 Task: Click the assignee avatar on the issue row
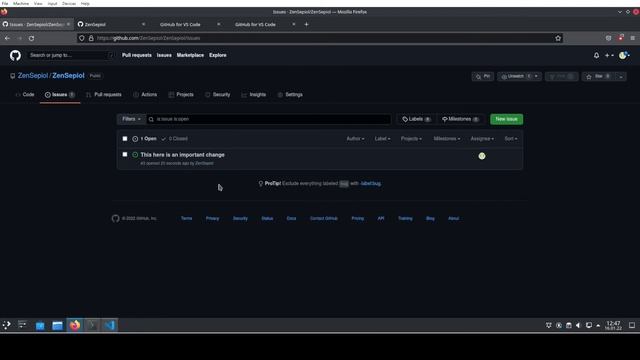[x=482, y=156]
